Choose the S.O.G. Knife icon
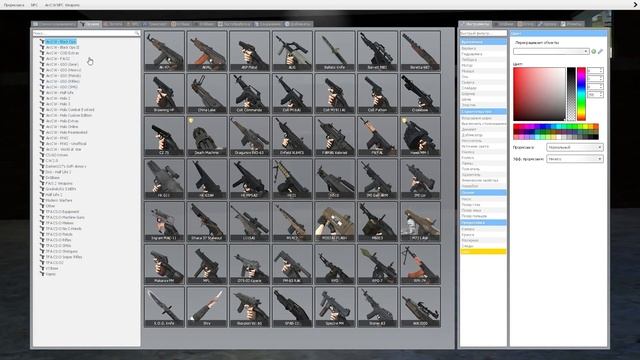This screenshot has width=640, height=360. [164, 307]
